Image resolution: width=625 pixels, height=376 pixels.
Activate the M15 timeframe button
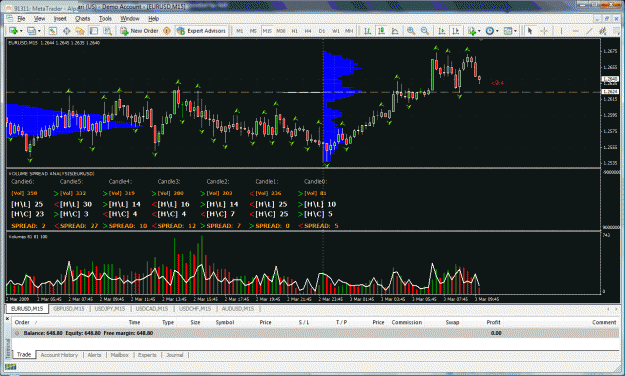[267, 31]
